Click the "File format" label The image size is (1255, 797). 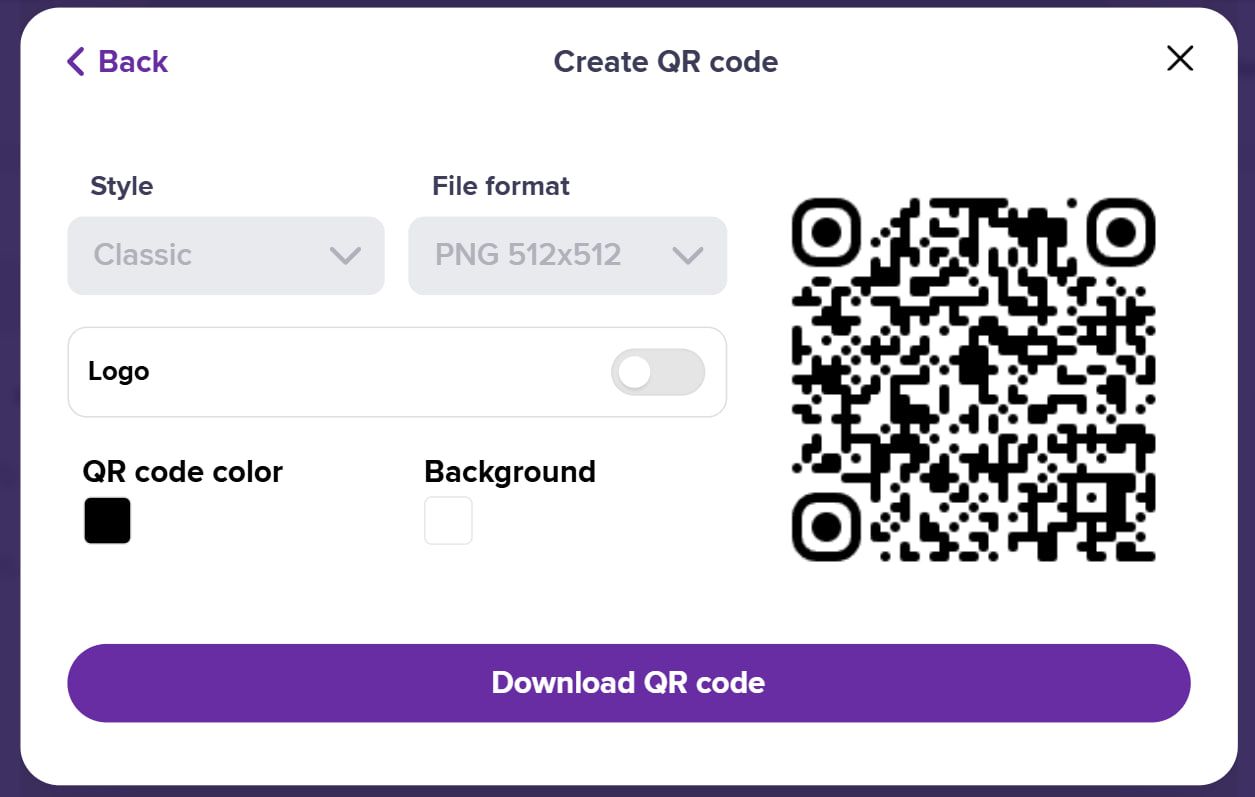click(501, 186)
